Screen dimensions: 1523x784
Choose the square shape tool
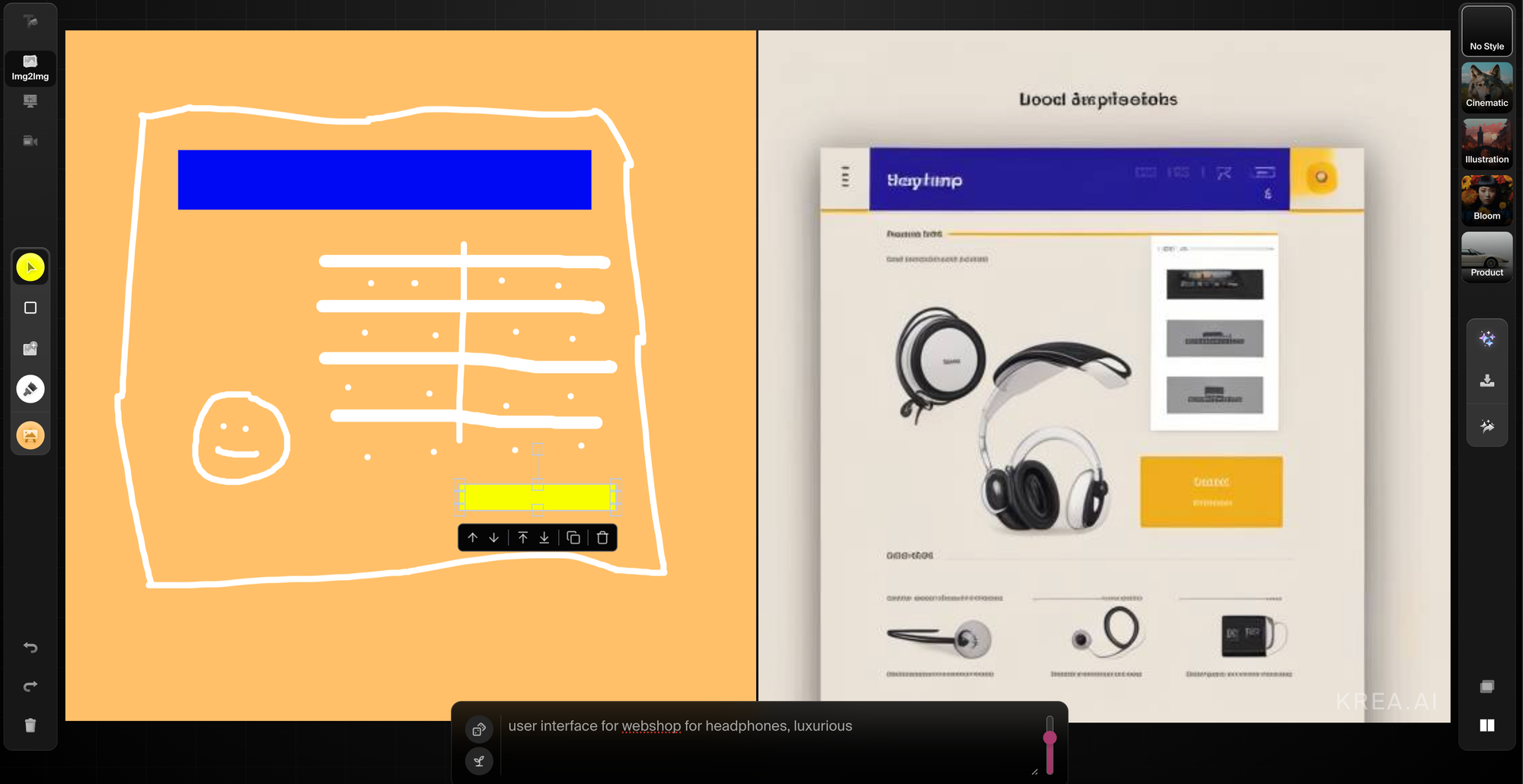click(x=30, y=308)
